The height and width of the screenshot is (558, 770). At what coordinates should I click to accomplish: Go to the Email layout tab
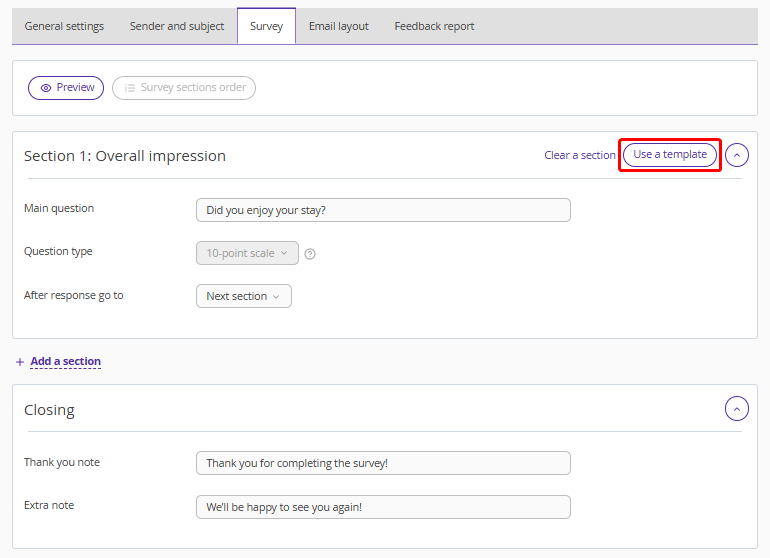point(338,26)
